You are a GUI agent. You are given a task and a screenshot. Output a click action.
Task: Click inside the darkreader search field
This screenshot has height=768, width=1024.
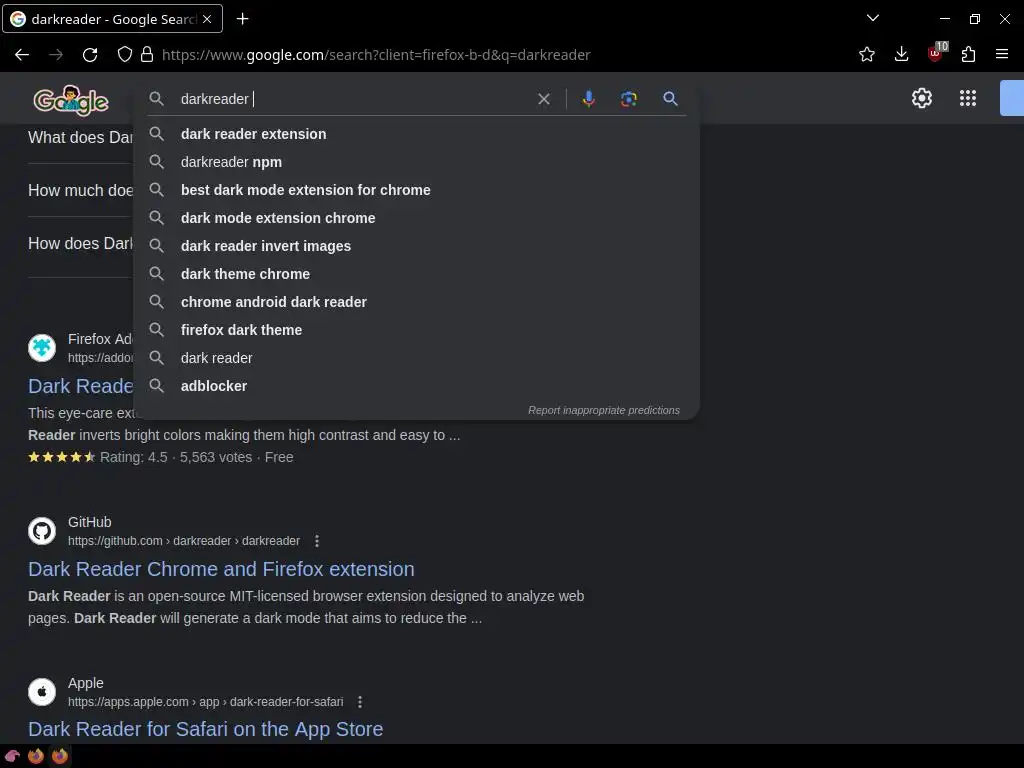pos(353,99)
